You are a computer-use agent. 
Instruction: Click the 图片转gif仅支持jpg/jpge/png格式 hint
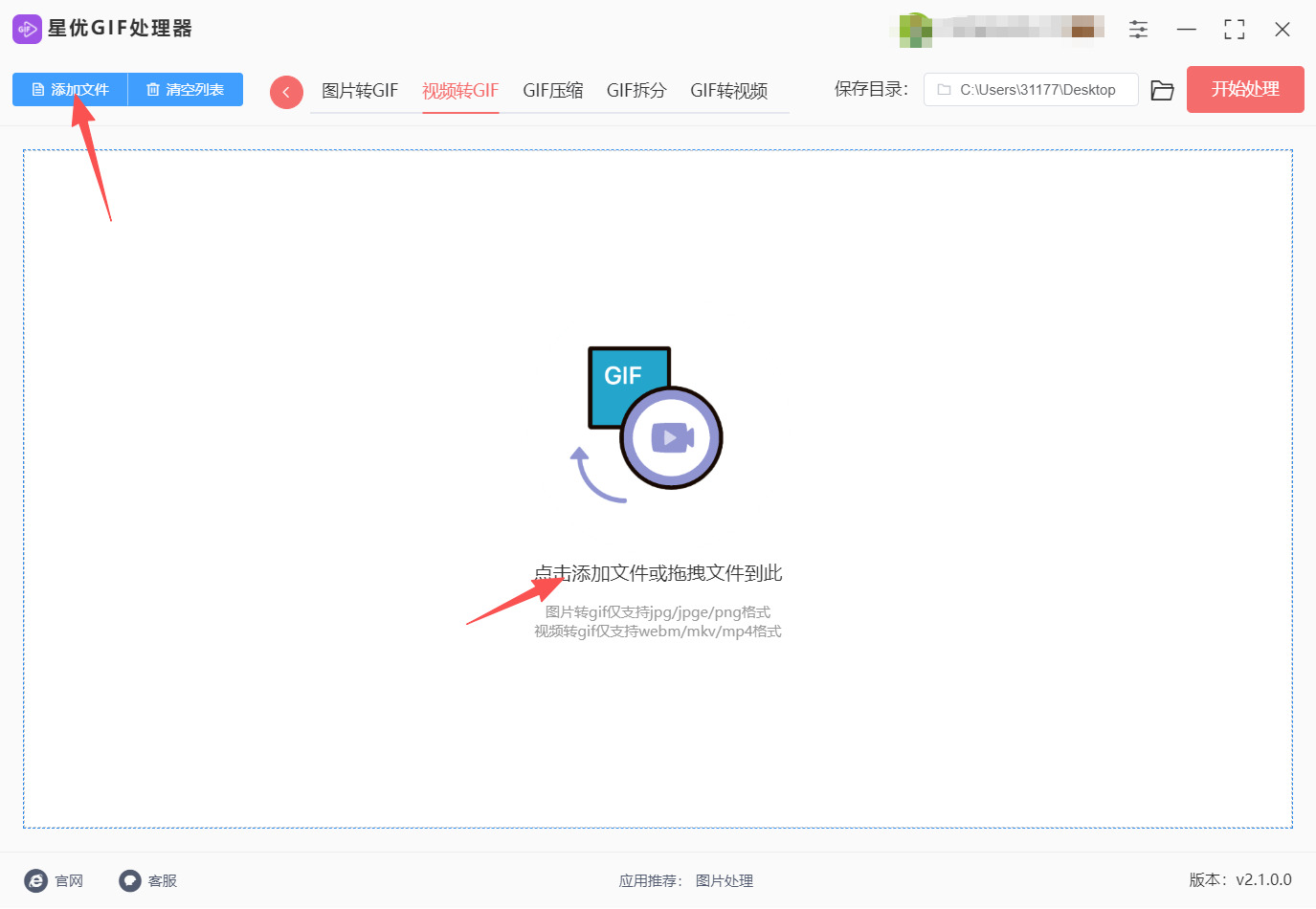(x=658, y=612)
